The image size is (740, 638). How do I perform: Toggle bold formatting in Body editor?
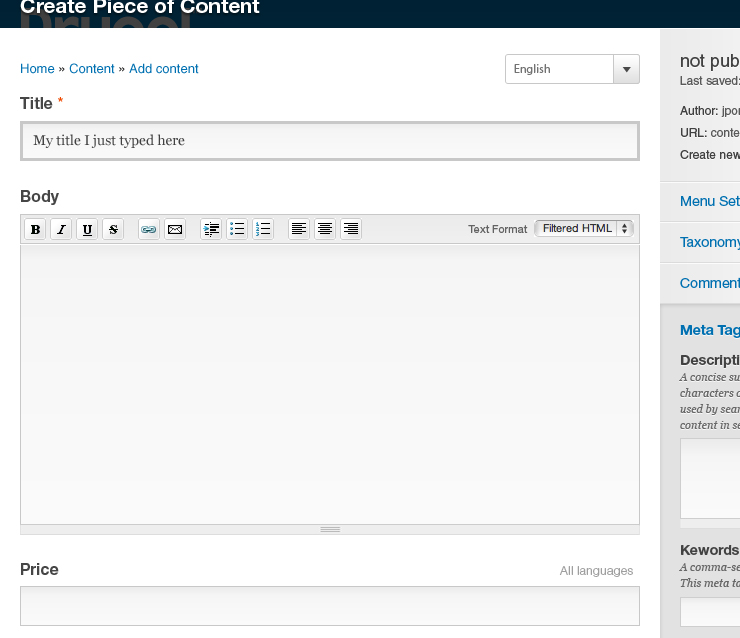click(x=35, y=229)
